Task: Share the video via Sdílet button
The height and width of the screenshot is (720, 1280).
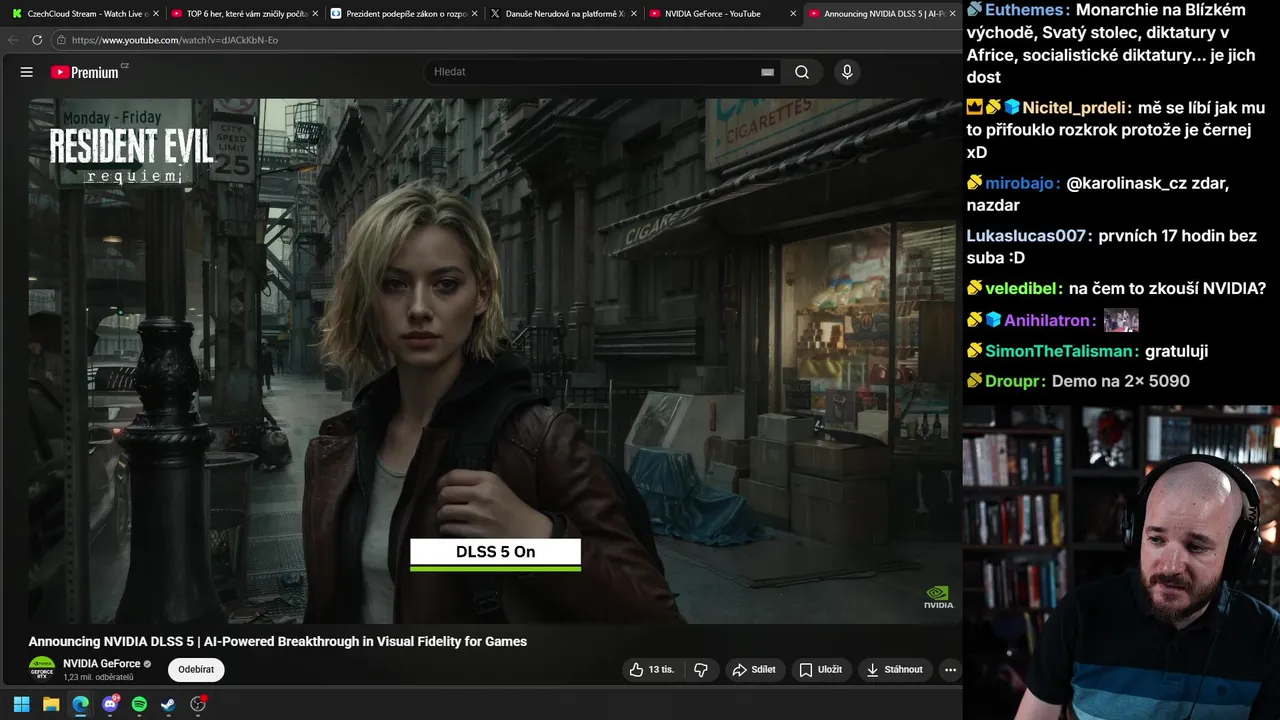Action: click(754, 670)
